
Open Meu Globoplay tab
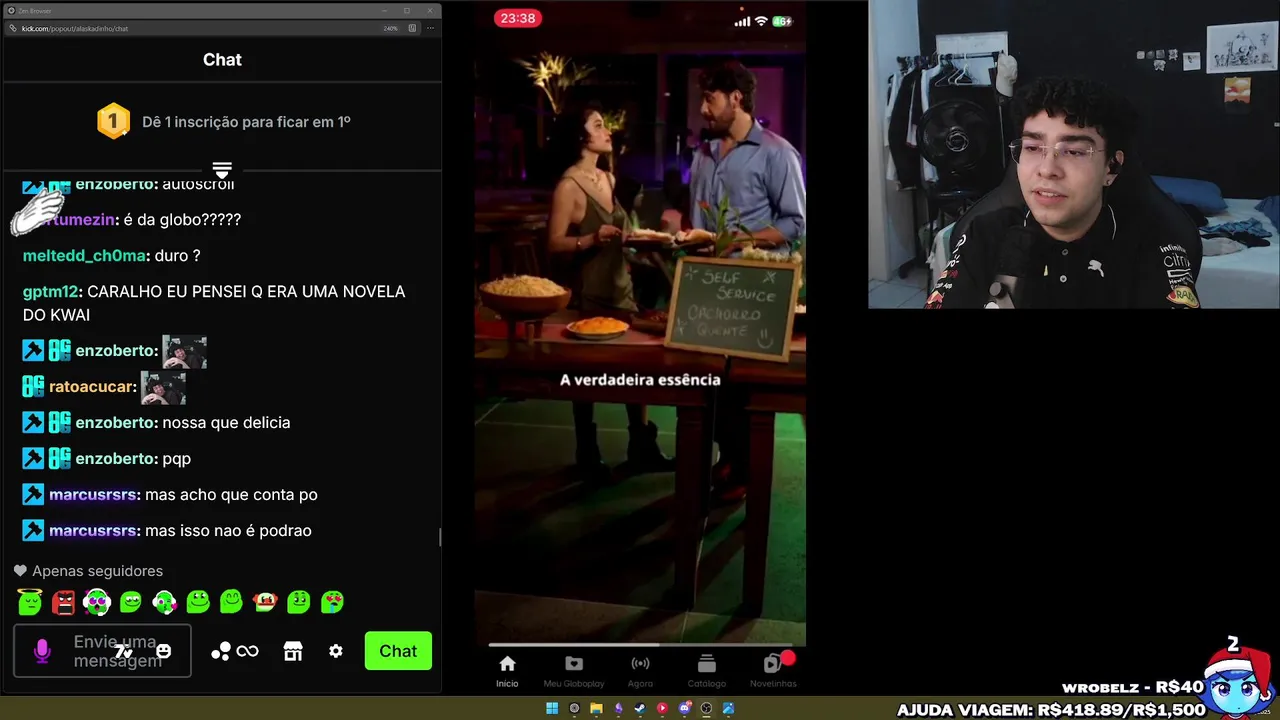click(x=574, y=671)
